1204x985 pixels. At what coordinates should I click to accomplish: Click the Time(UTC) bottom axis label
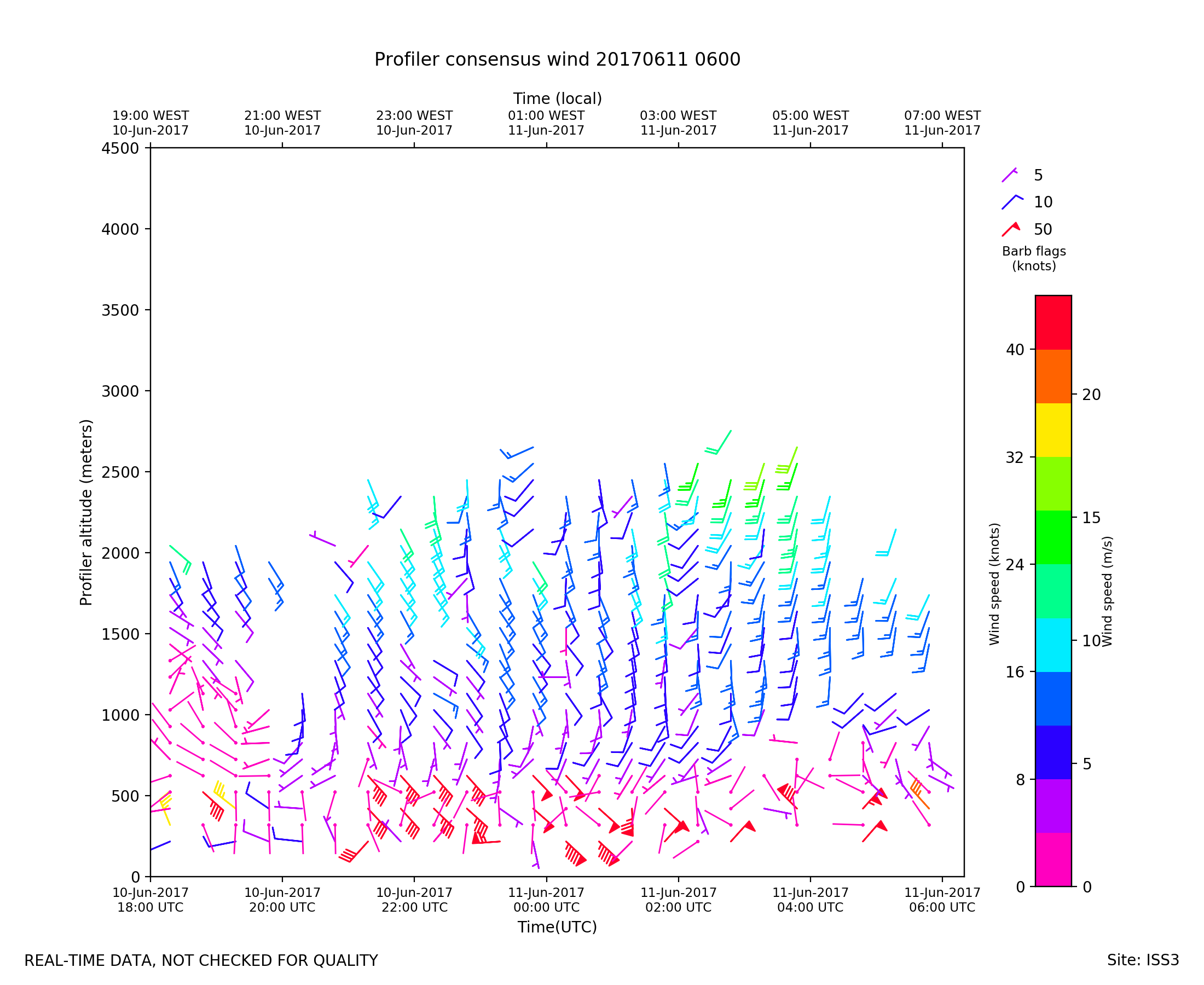[x=557, y=927]
